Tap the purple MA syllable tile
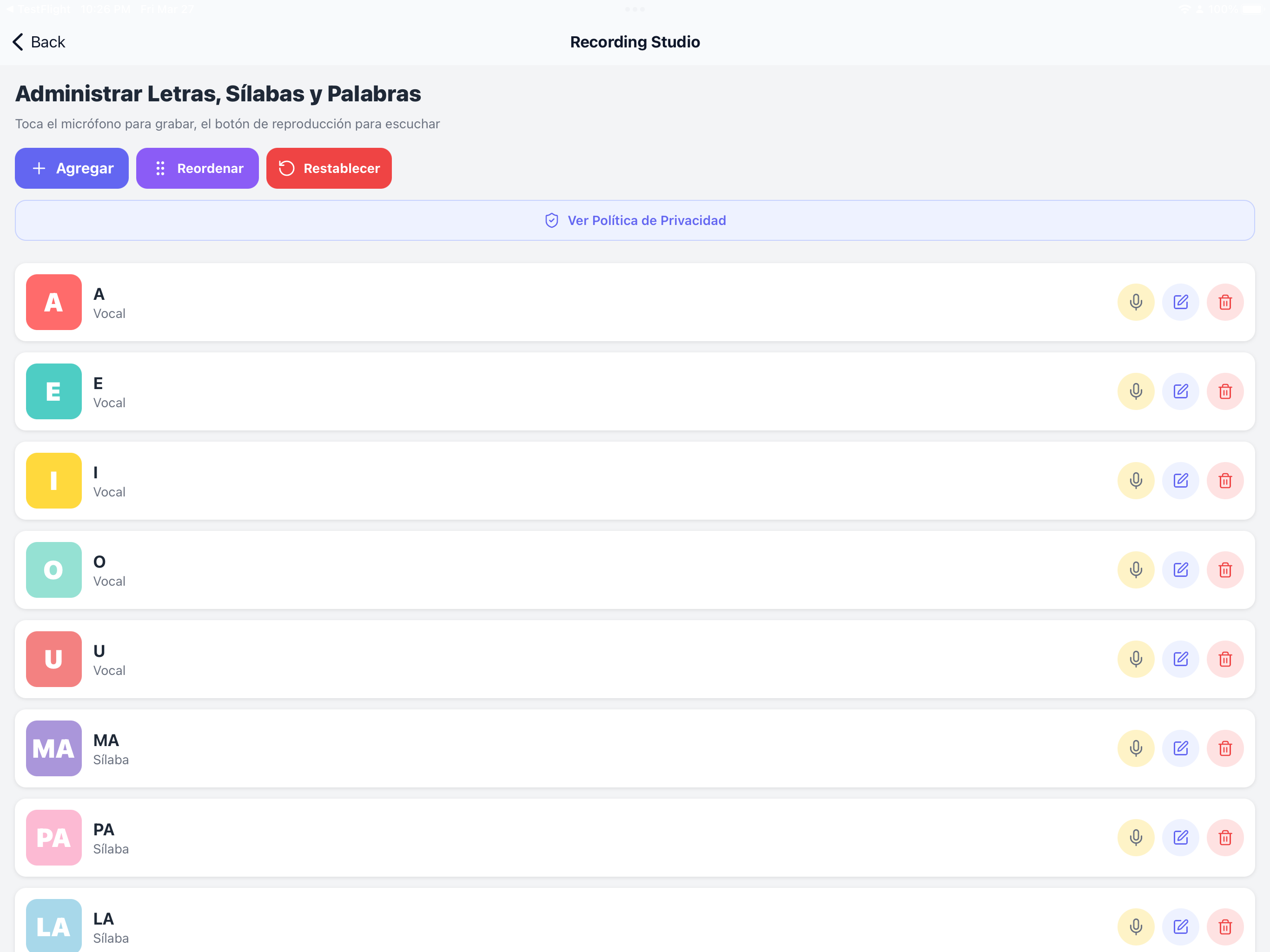 tap(54, 749)
